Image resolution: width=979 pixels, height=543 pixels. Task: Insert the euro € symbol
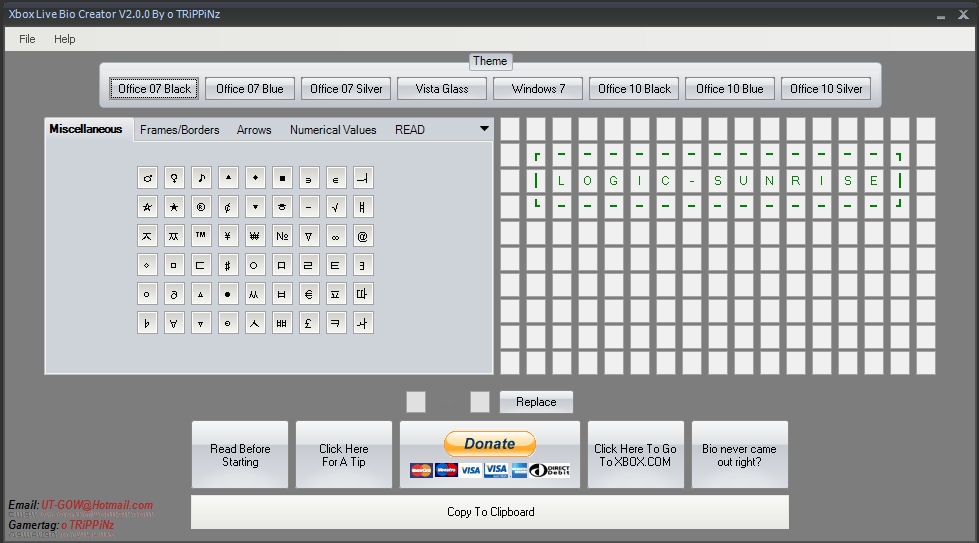pos(309,294)
